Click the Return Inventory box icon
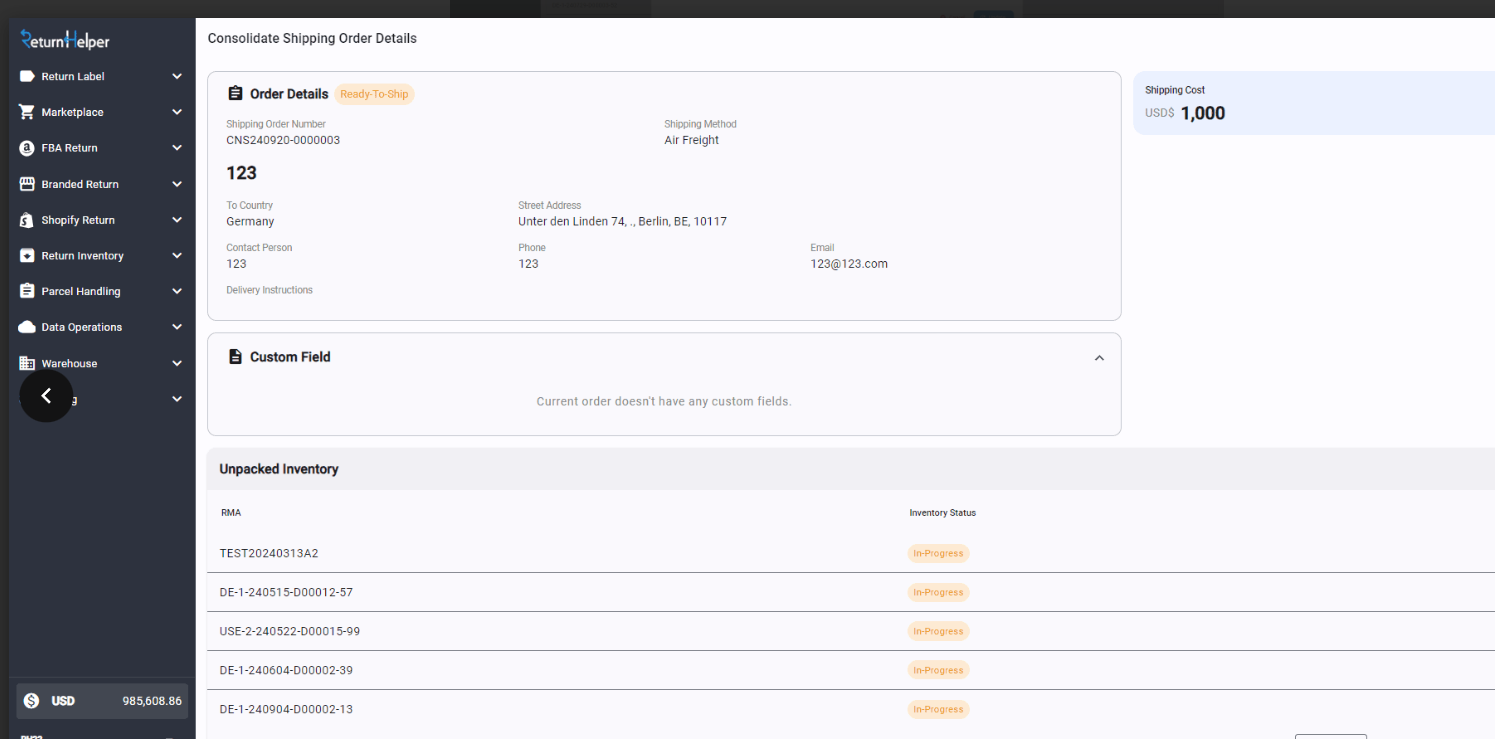The height and width of the screenshot is (739, 1495). 27,256
